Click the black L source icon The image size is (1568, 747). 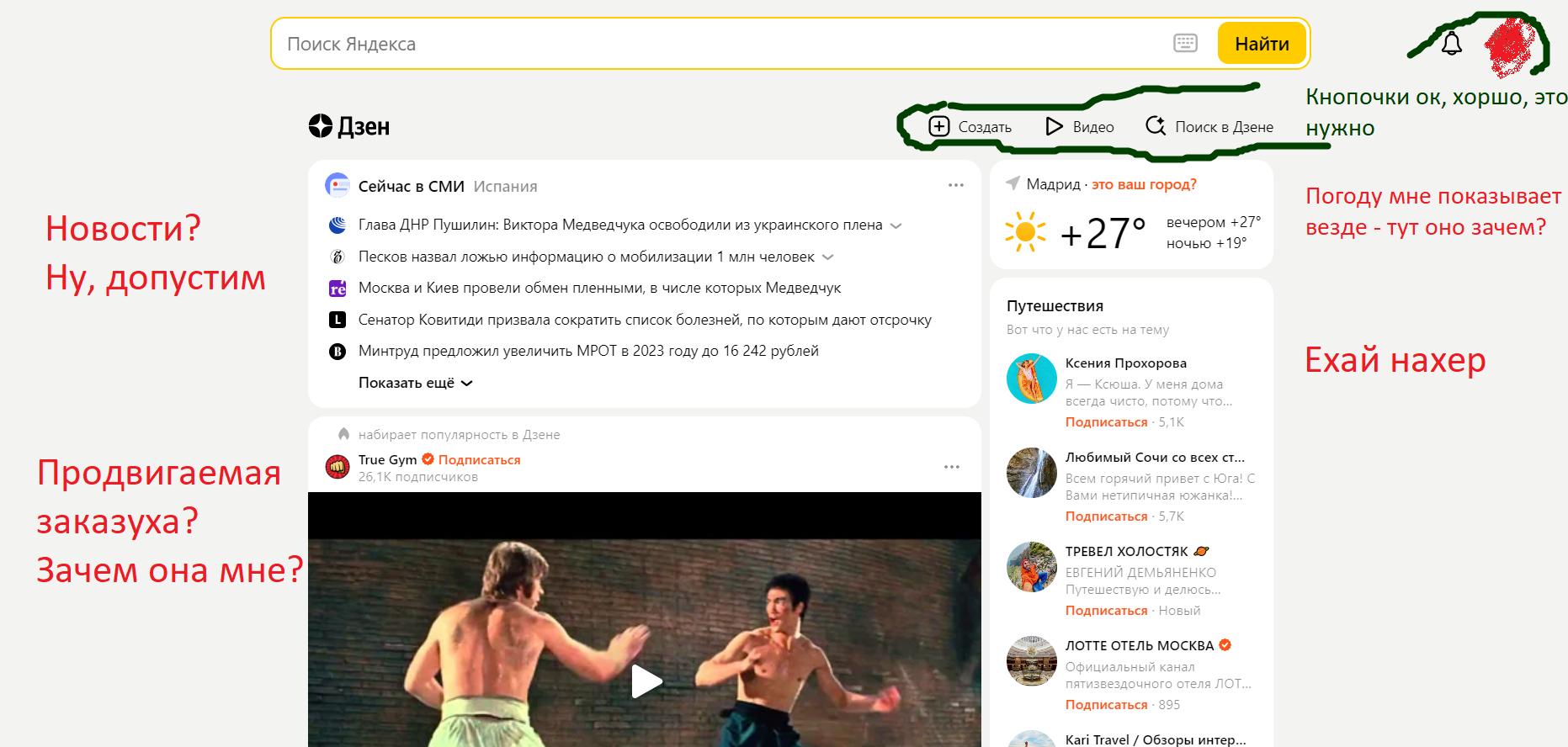(338, 320)
